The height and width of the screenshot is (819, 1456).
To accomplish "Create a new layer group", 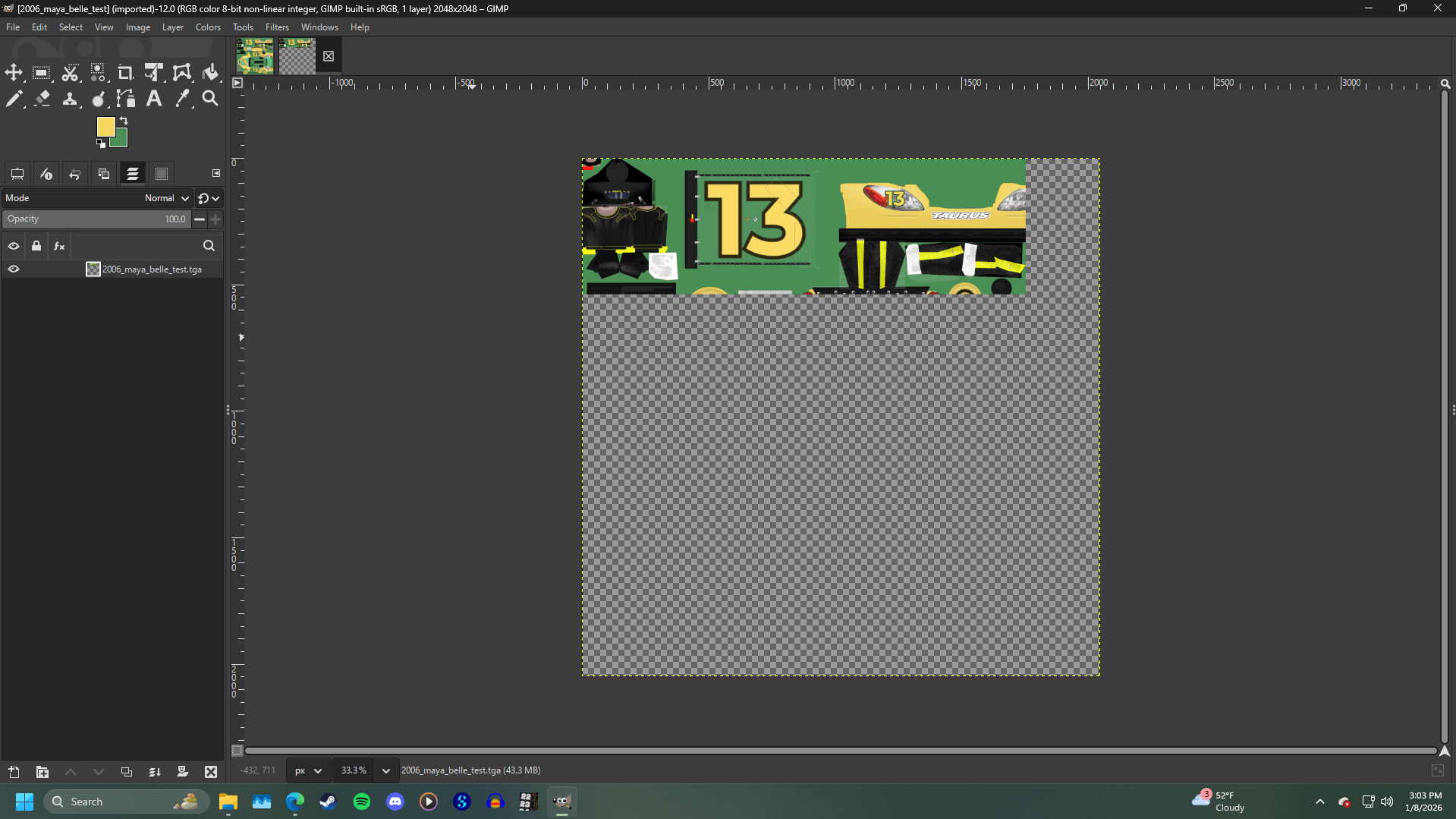I will (x=42, y=772).
